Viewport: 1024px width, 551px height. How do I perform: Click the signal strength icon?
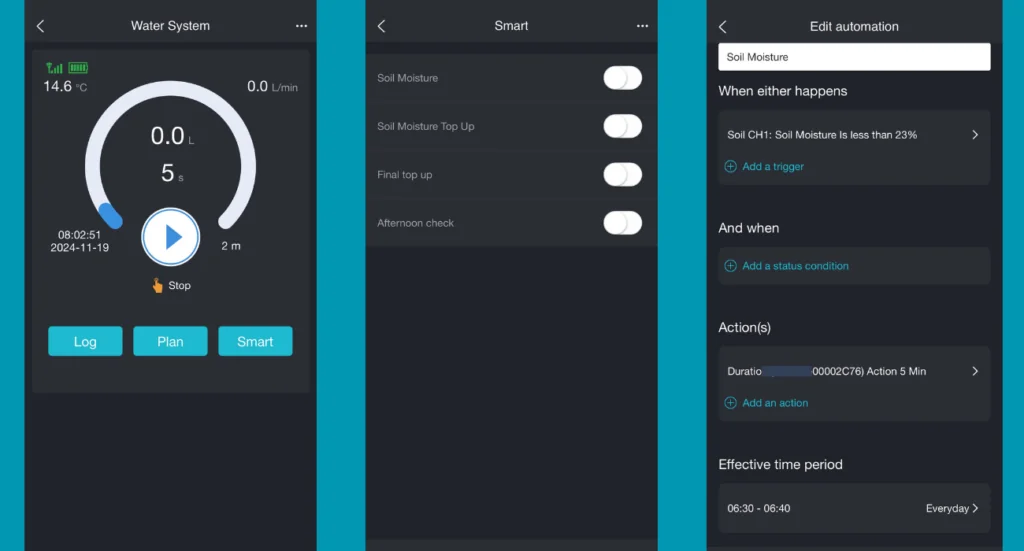pyautogui.click(x=54, y=68)
